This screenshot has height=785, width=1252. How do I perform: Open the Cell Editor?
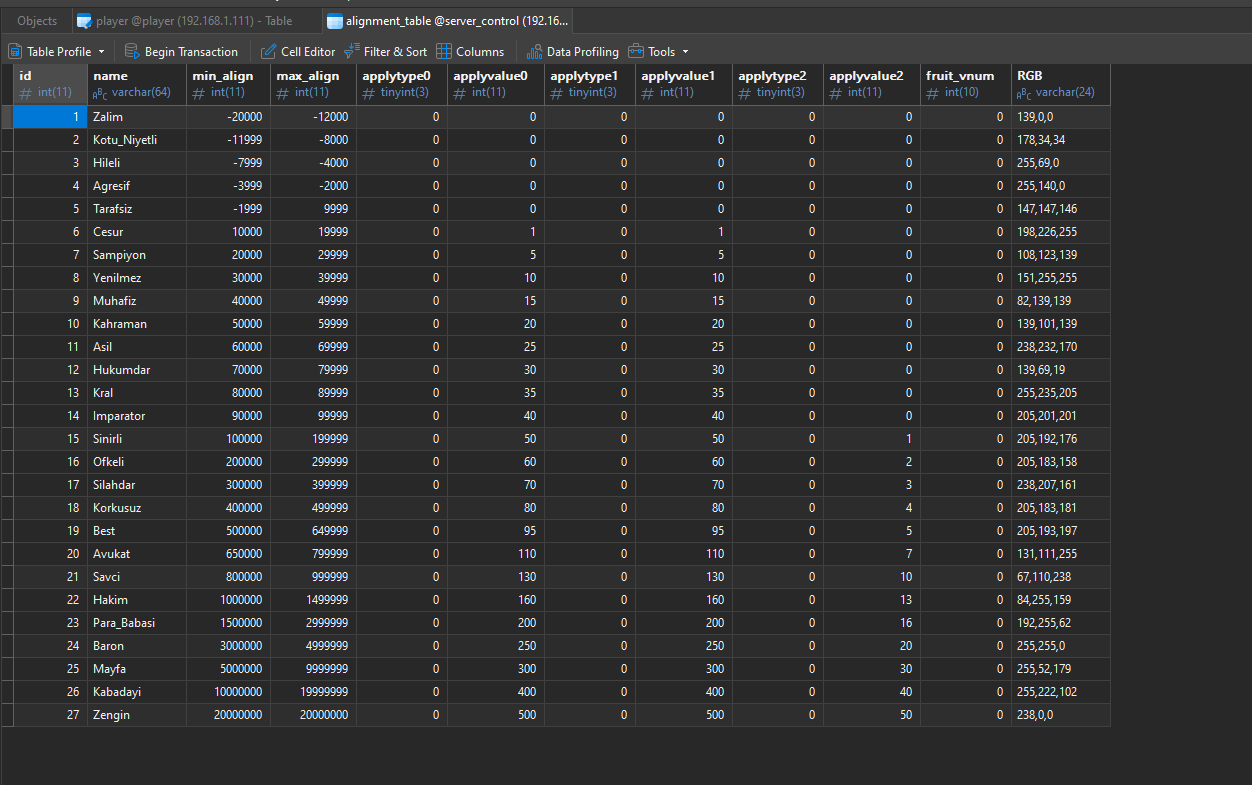(298, 51)
